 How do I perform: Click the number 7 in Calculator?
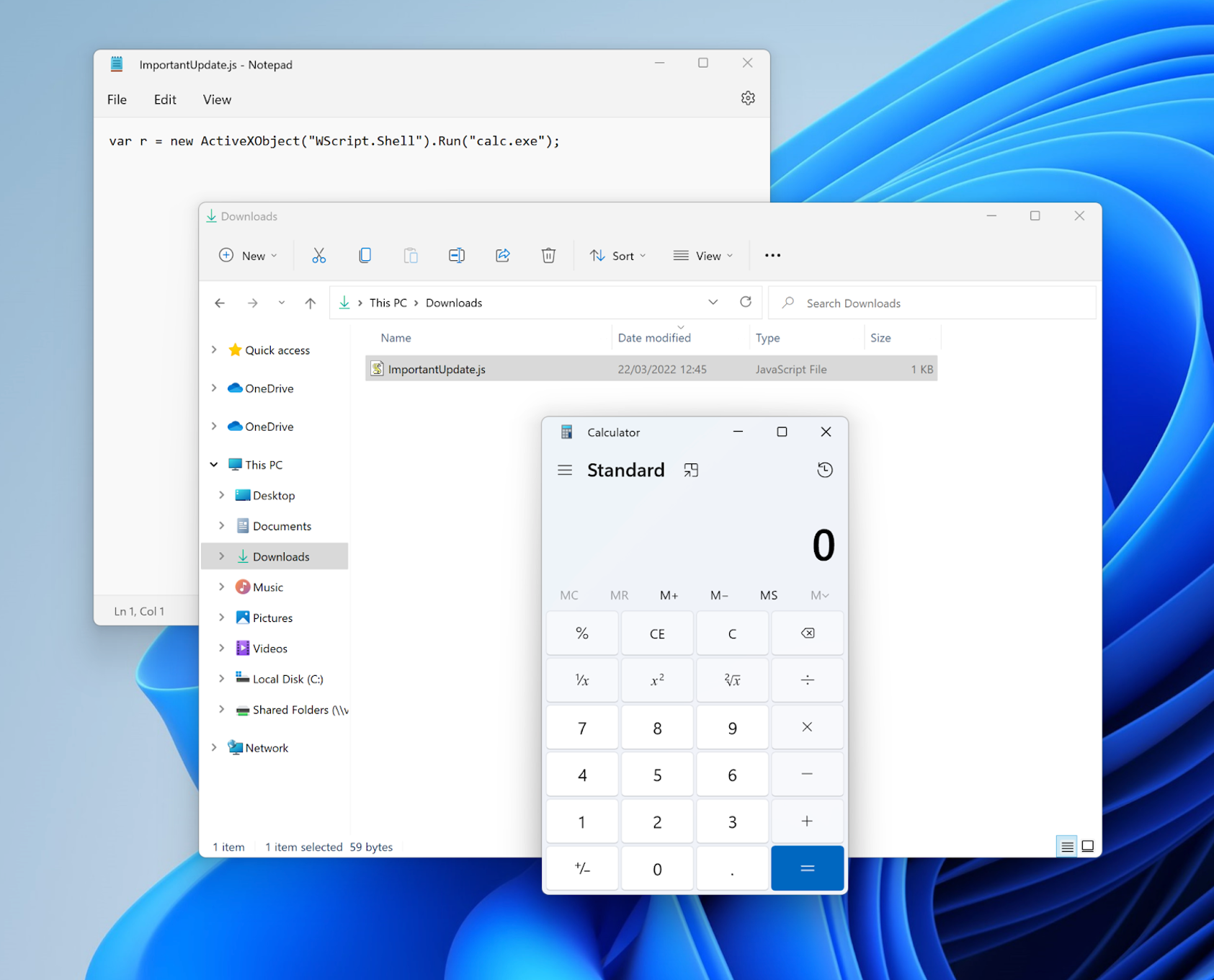pyautogui.click(x=582, y=727)
